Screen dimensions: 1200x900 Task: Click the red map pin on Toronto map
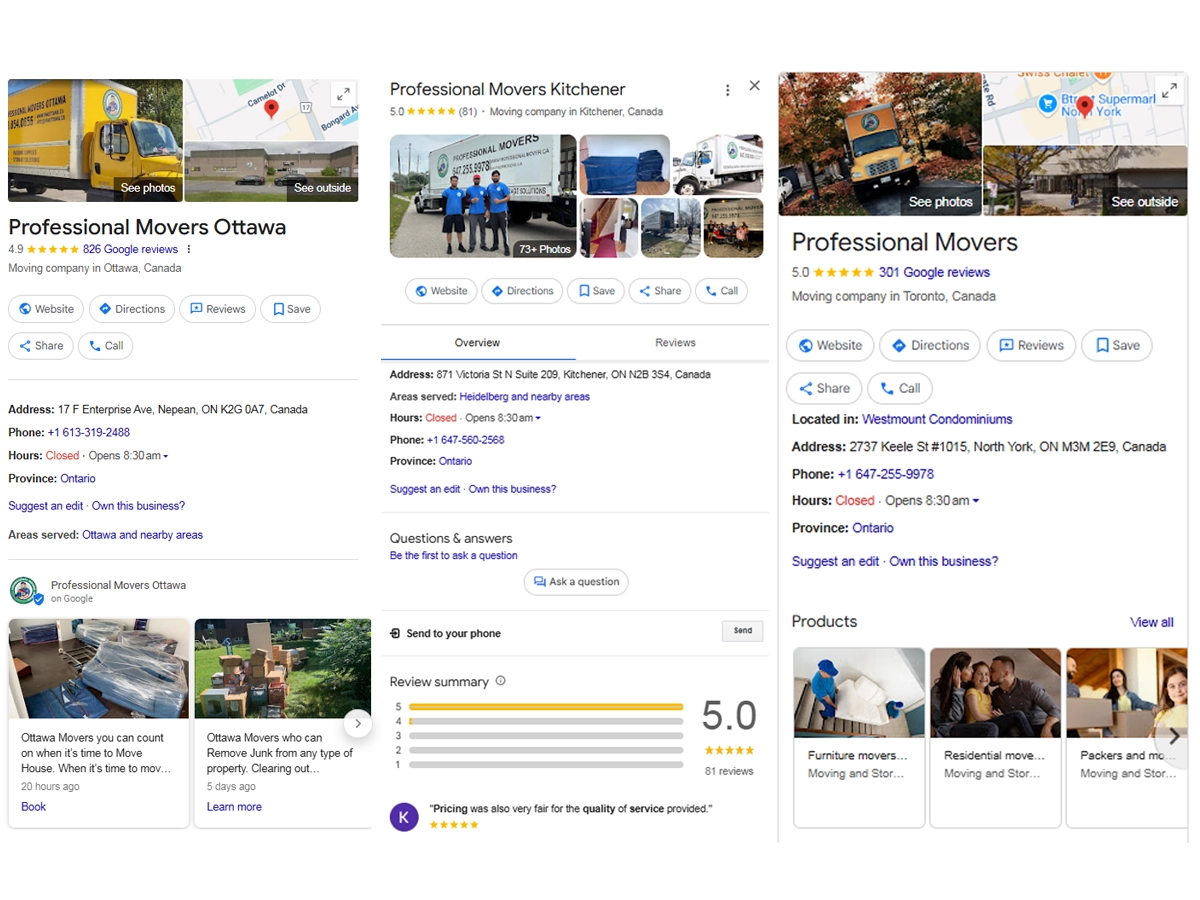pyautogui.click(x=1085, y=107)
